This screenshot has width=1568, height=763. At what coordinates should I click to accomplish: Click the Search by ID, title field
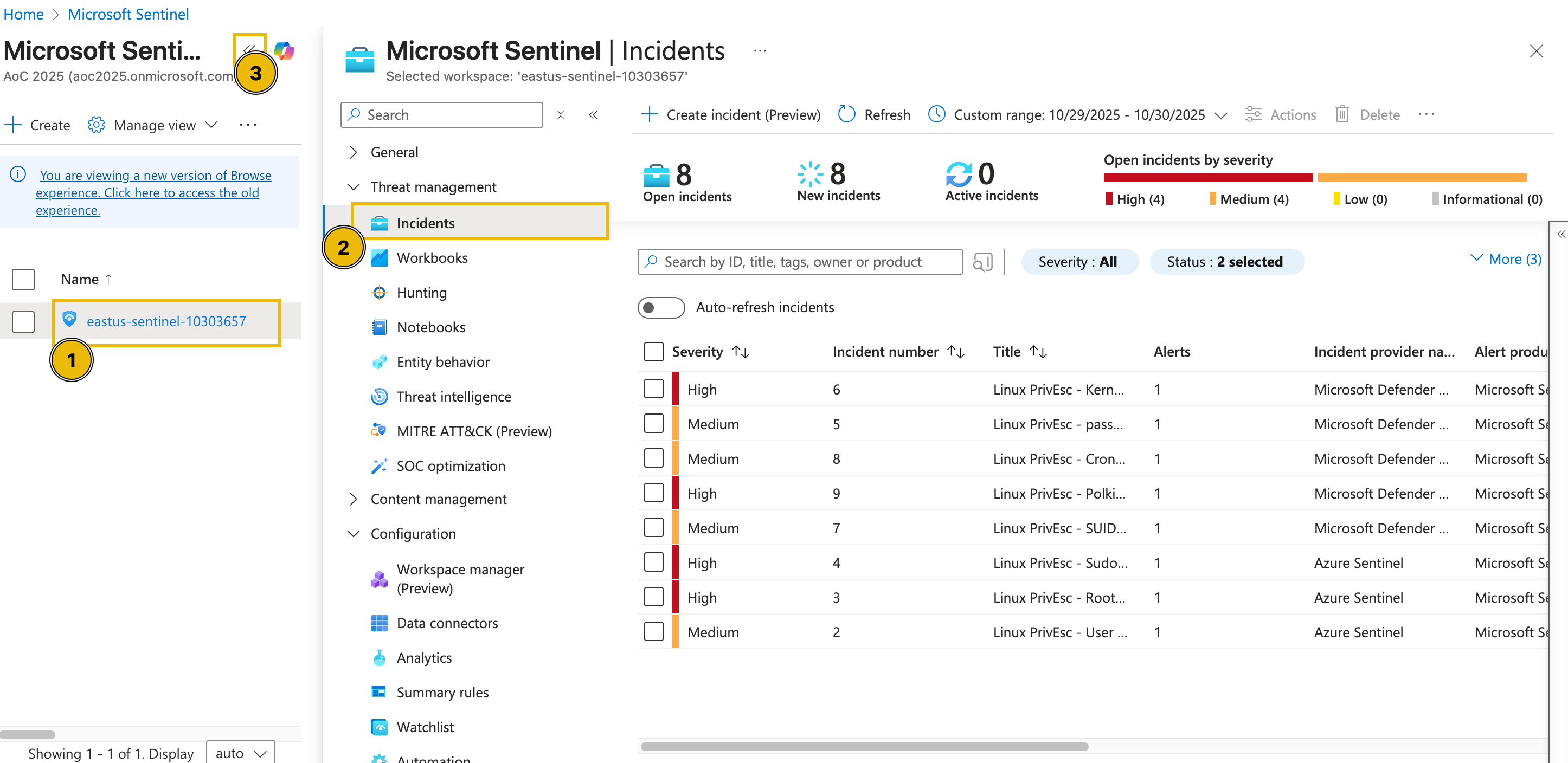pos(799,262)
